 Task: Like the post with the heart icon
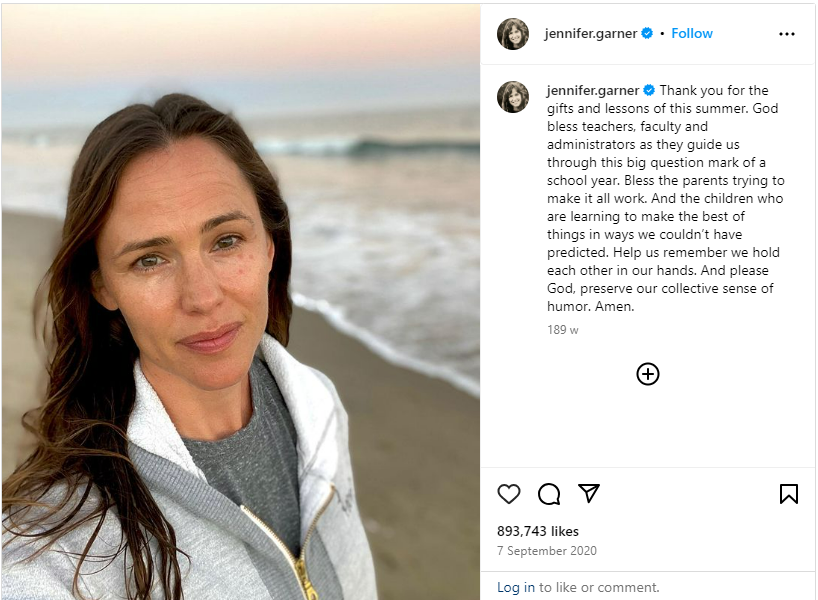point(509,494)
